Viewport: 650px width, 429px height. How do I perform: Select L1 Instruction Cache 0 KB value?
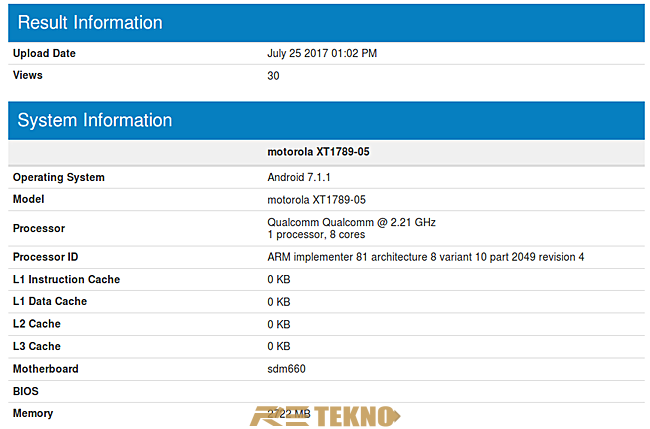pos(279,279)
